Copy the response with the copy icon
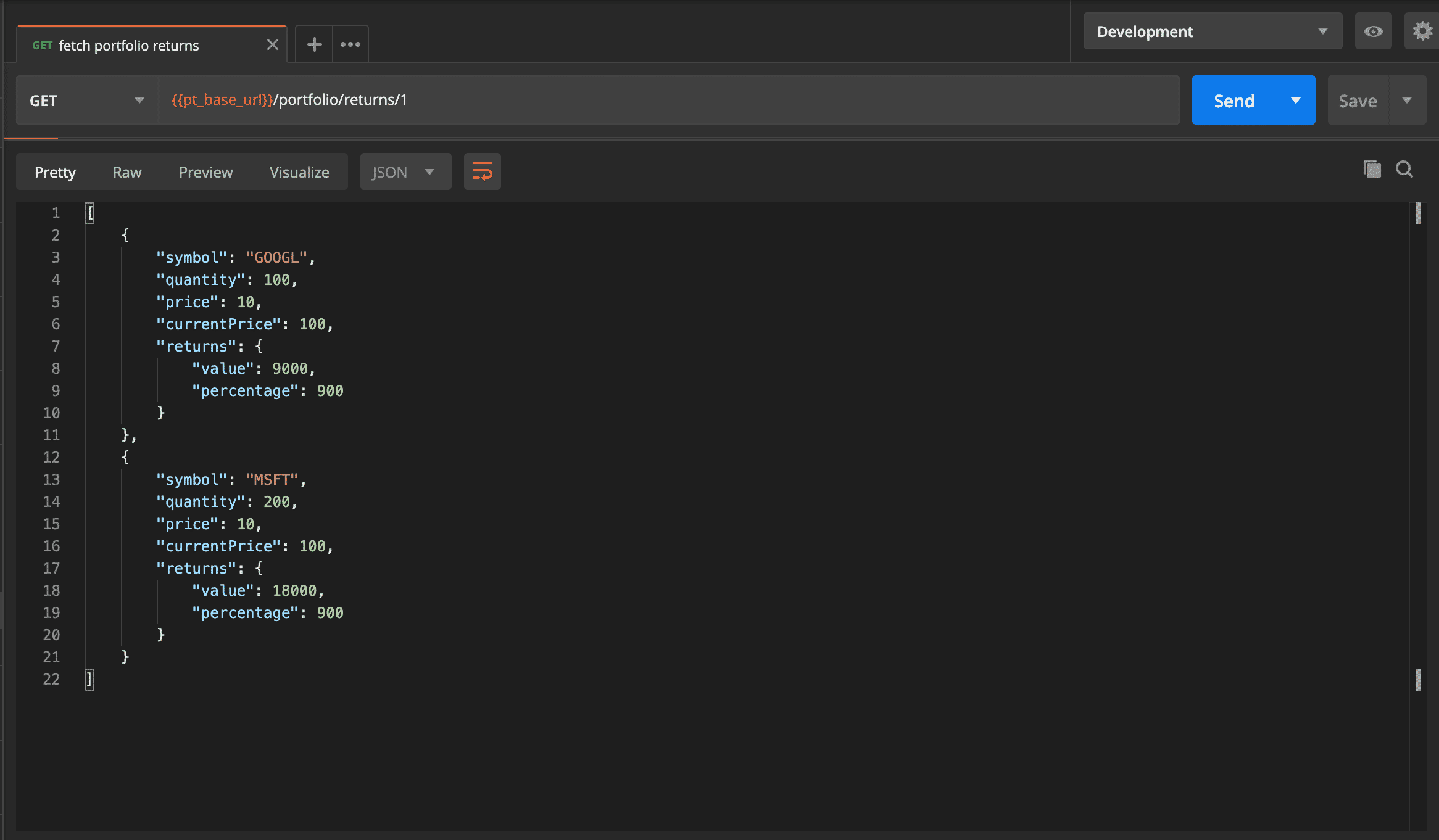The width and height of the screenshot is (1439, 840). (1372, 169)
